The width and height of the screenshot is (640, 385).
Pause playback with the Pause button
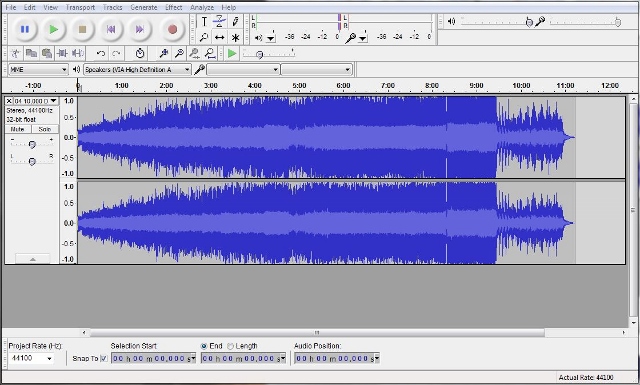[25, 29]
